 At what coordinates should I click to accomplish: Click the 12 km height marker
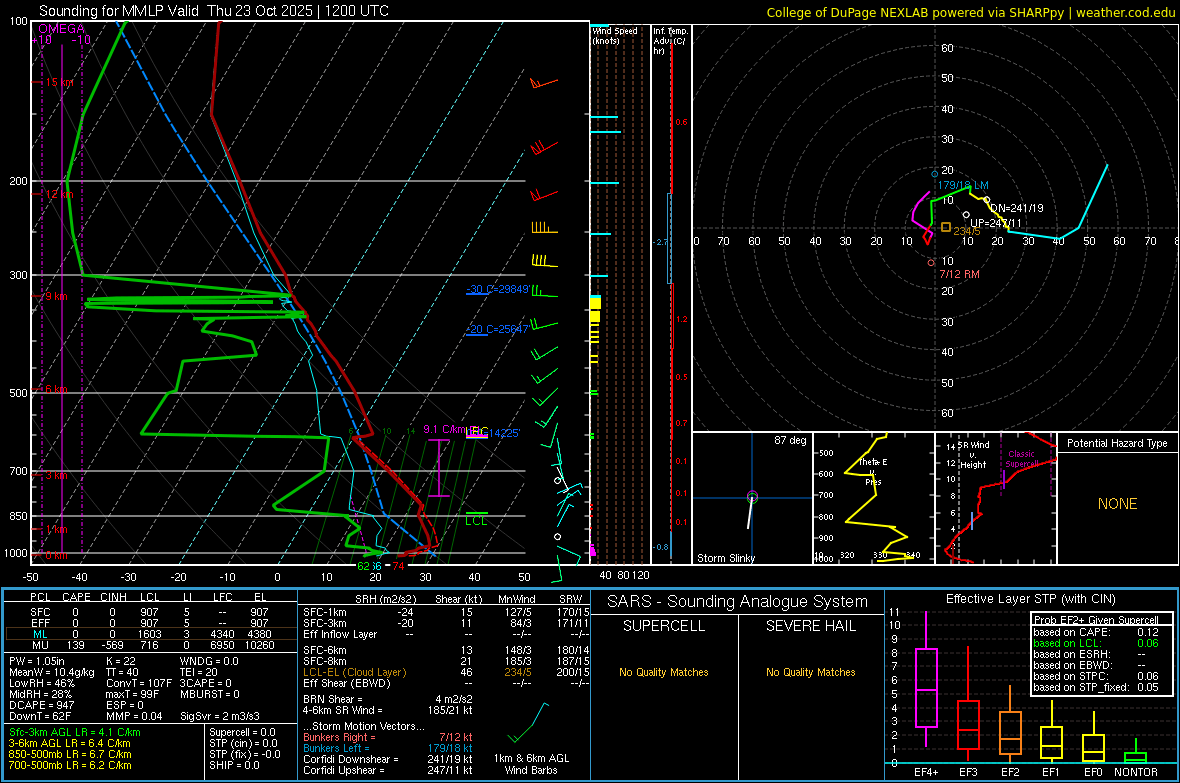[x=59, y=194]
